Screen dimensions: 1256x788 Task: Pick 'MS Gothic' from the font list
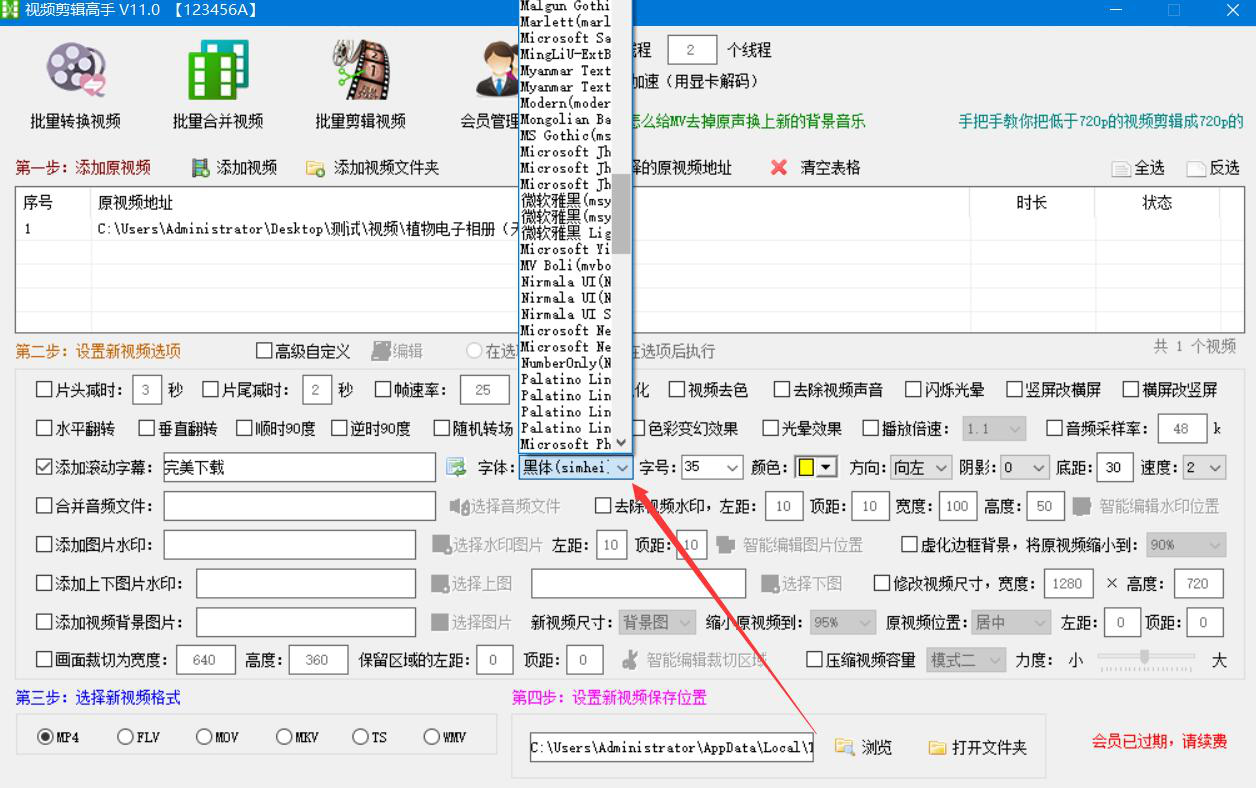coord(565,135)
